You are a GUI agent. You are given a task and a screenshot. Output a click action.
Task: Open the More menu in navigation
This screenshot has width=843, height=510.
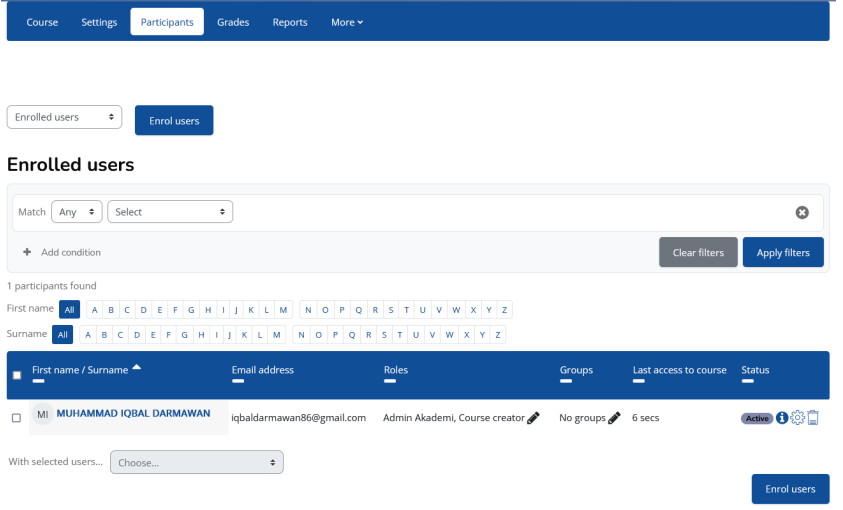347,22
